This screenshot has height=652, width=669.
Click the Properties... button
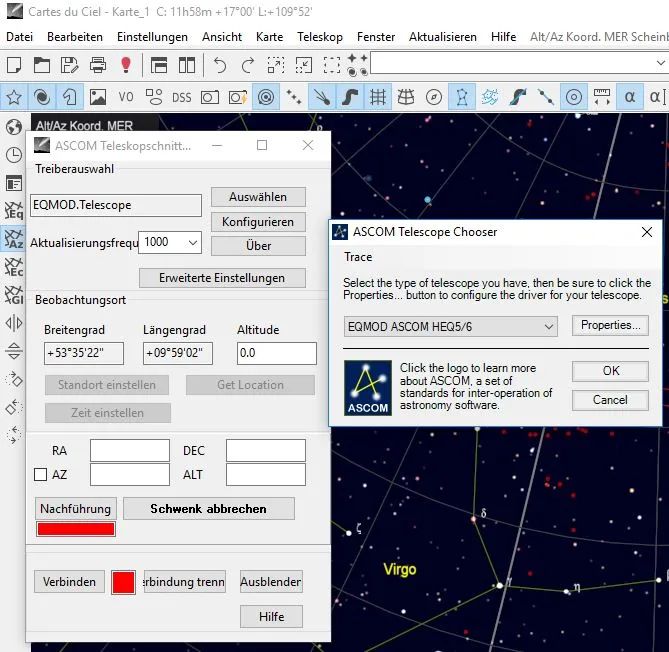click(x=610, y=325)
